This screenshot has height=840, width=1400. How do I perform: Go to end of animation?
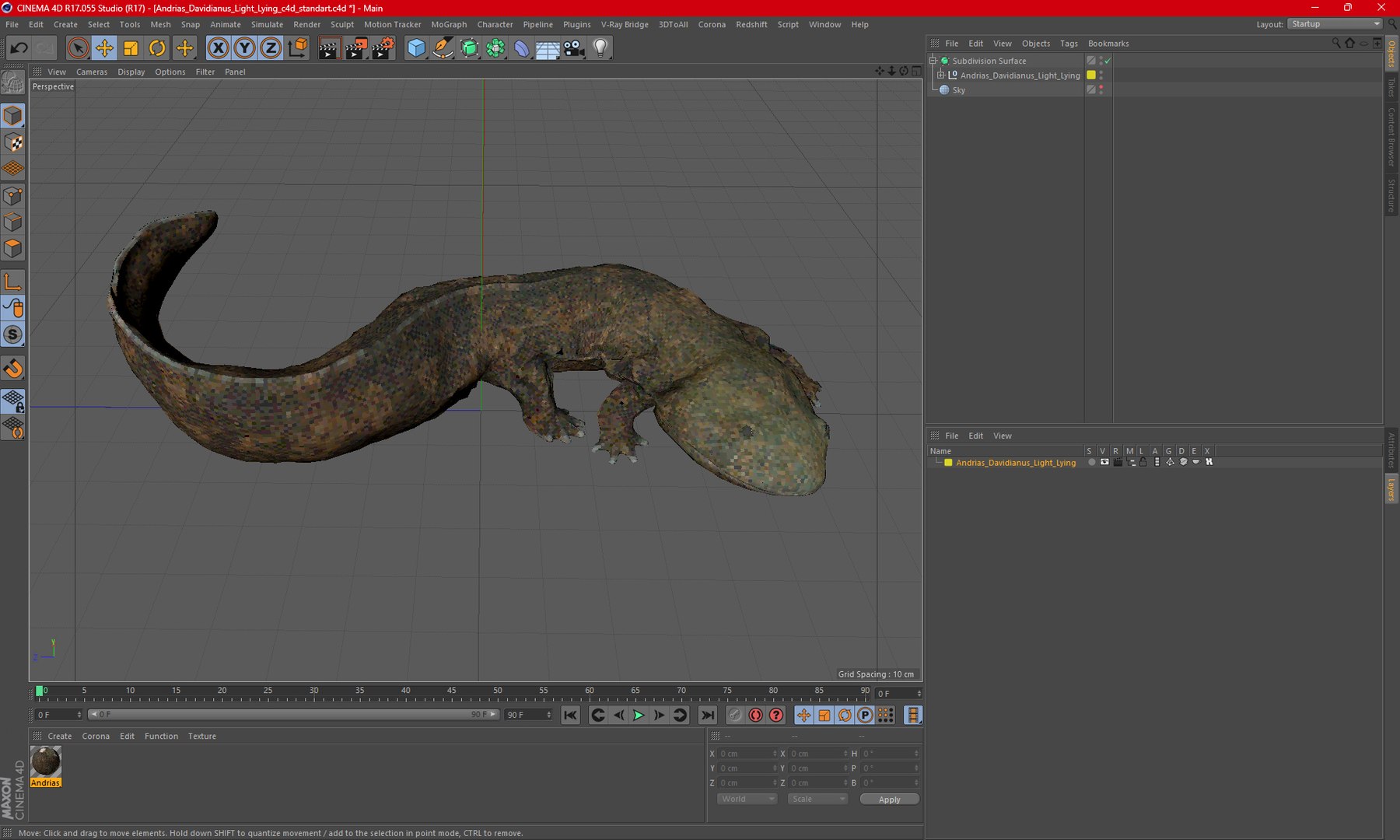(x=707, y=716)
